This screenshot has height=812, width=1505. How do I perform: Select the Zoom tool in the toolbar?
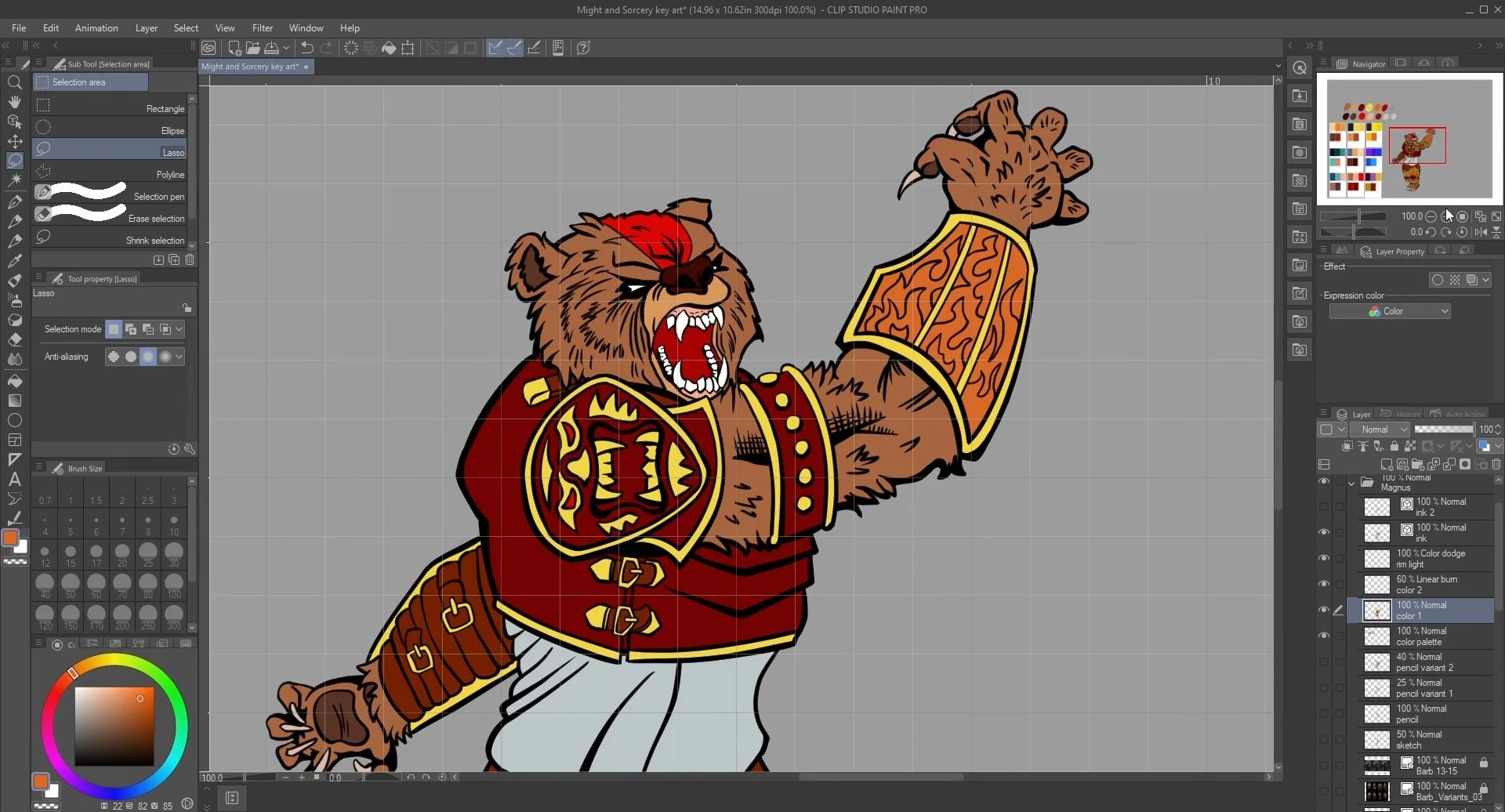tap(15, 82)
